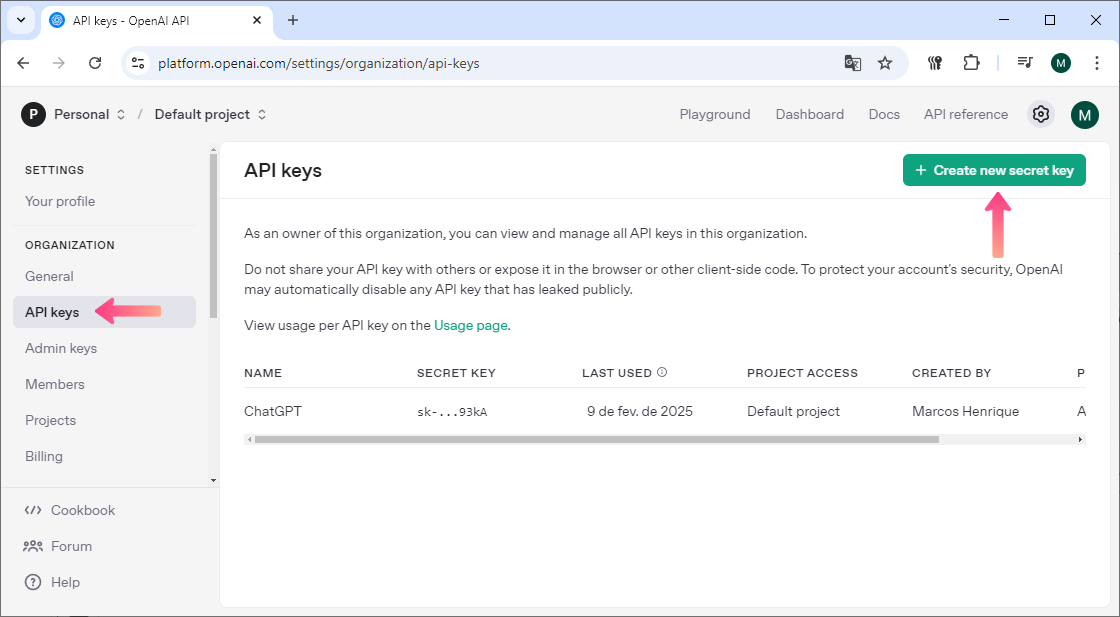Image resolution: width=1120 pixels, height=617 pixels.
Task: Click the sidebar scrollbar's up arrow
Action: [x=213, y=150]
